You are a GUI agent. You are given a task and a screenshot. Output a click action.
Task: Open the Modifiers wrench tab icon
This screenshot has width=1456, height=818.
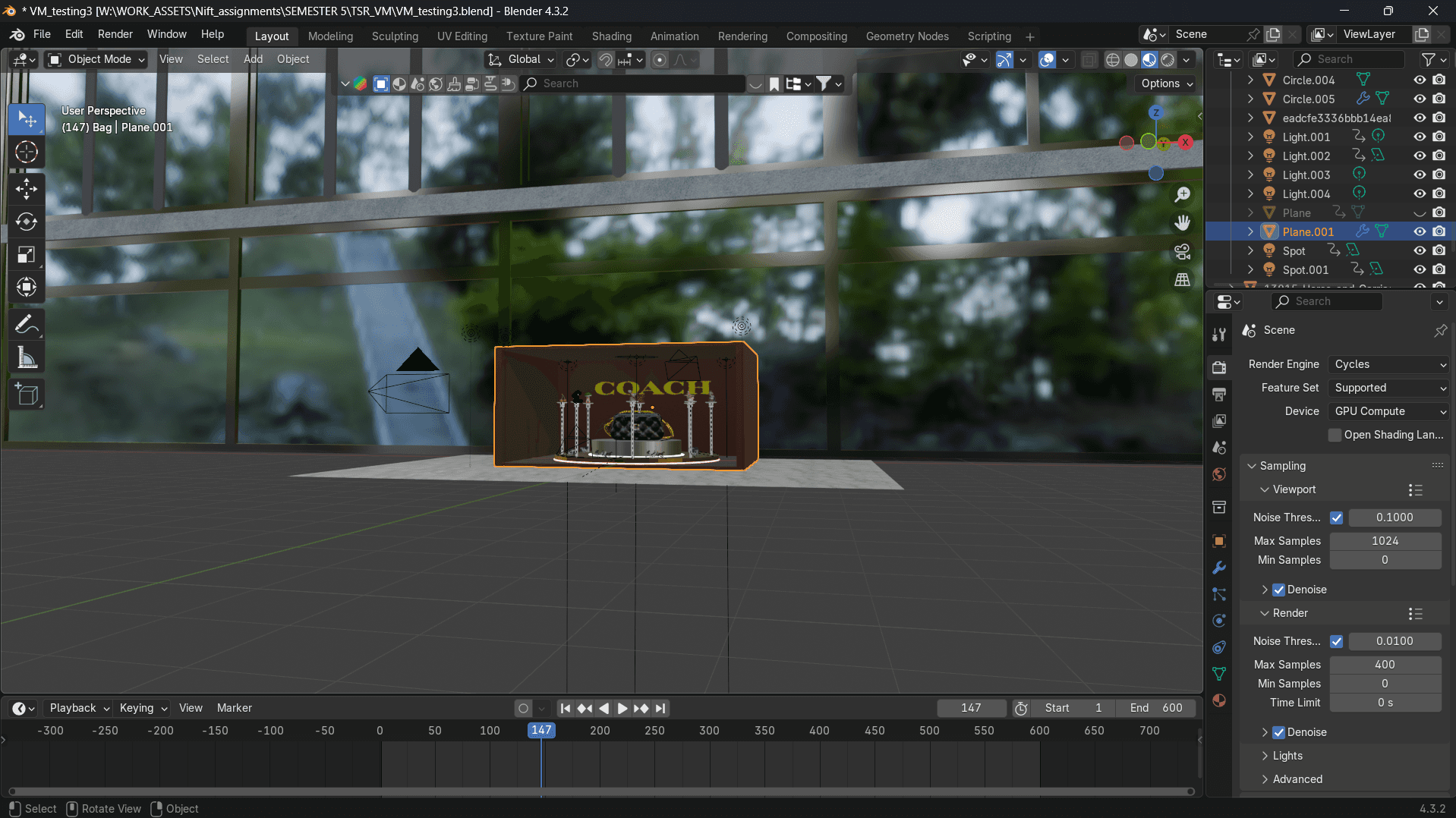tap(1219, 568)
